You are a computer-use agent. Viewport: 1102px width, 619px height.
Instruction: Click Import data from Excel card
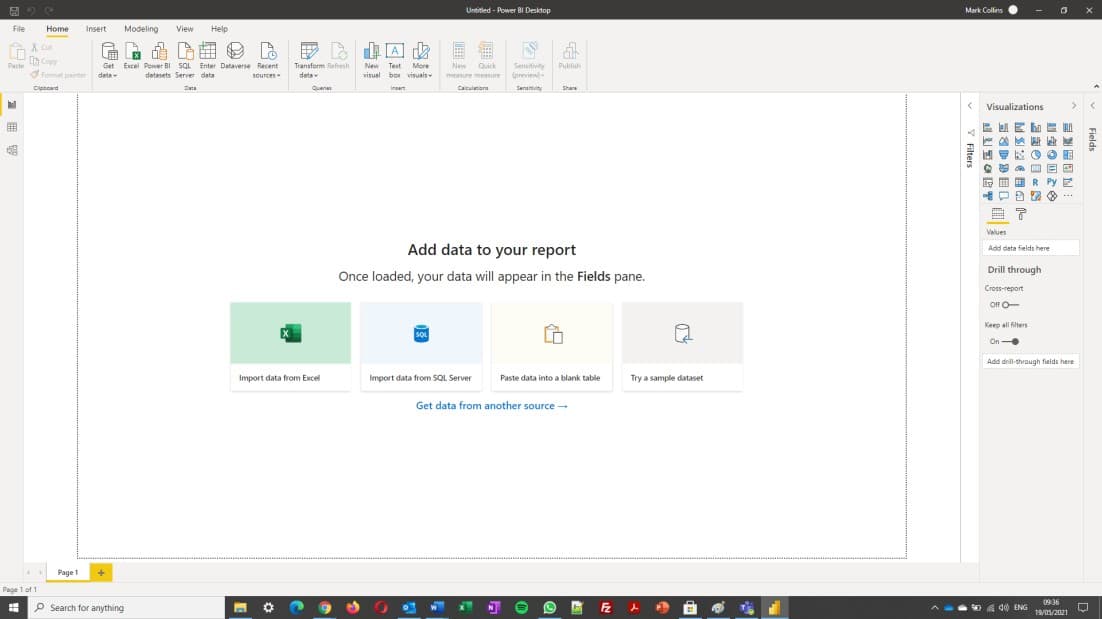290,346
